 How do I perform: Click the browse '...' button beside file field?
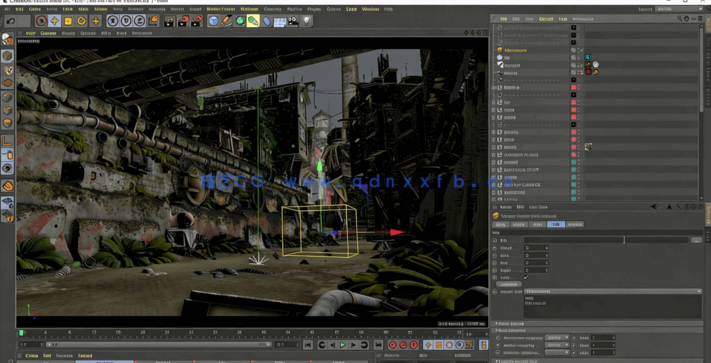tap(696, 240)
